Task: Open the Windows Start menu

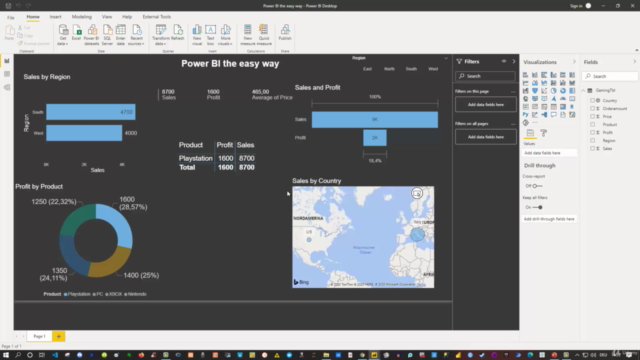Action: tap(6, 355)
